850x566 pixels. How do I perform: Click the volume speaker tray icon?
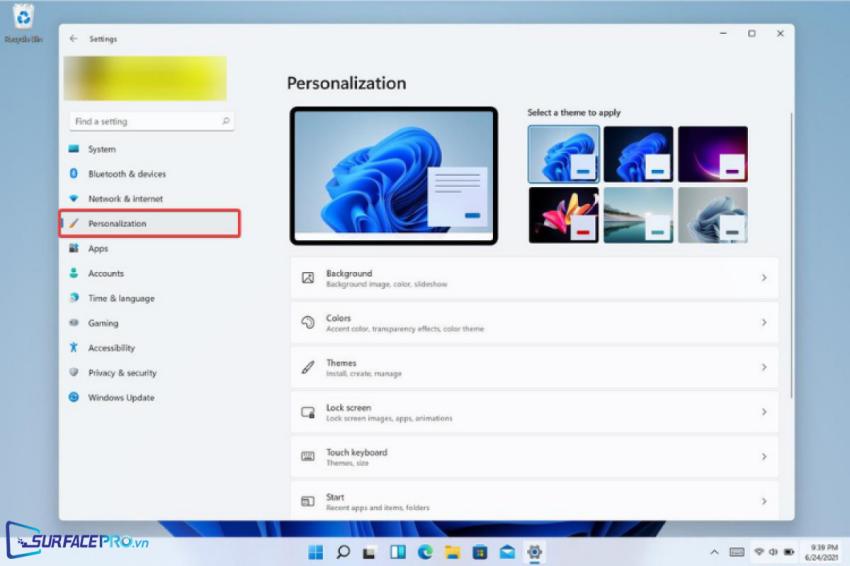point(774,552)
